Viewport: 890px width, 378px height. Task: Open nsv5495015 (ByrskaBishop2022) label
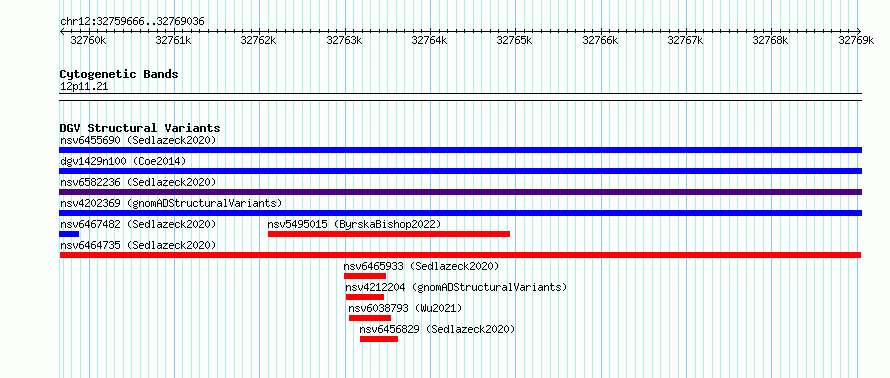(x=354, y=224)
